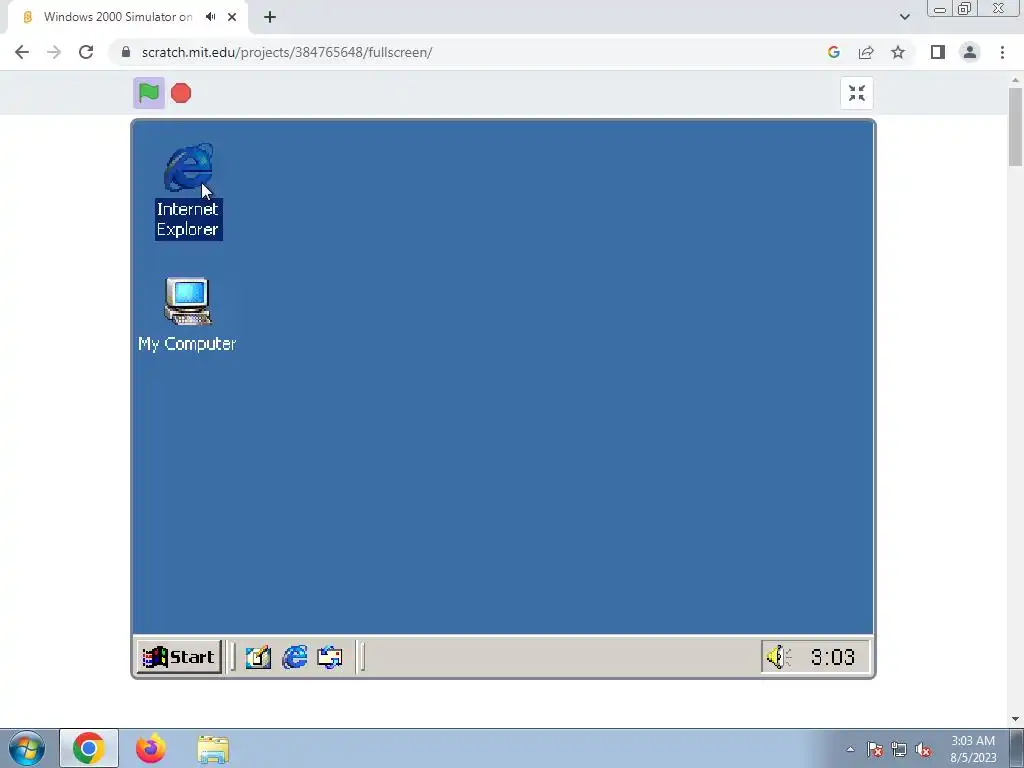Mute the tab via speaker icon
The image size is (1024, 768).
[210, 17]
